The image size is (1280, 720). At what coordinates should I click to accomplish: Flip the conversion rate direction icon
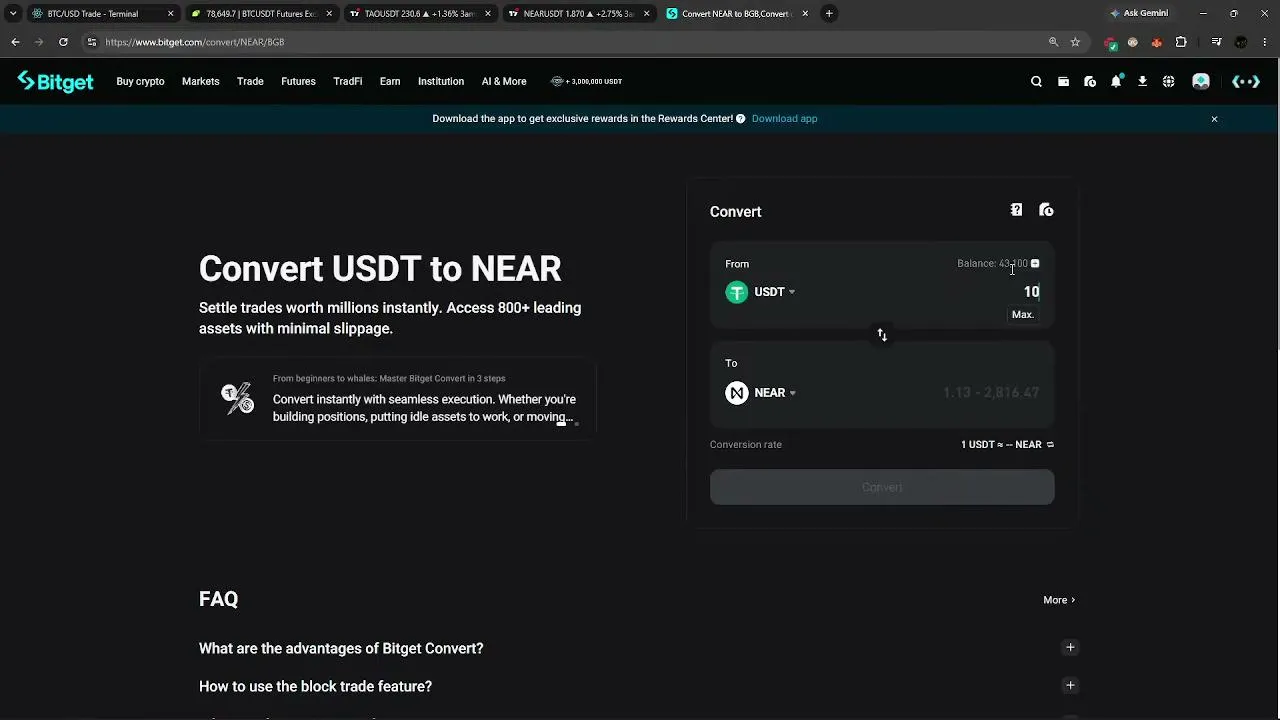(1050, 445)
